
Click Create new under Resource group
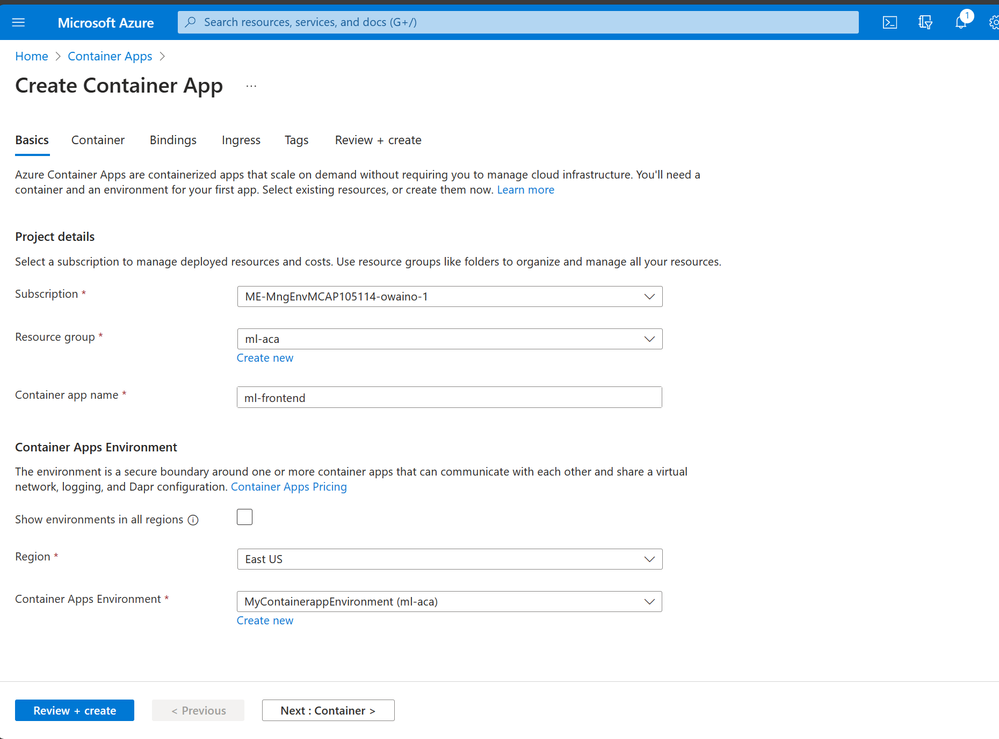[265, 358]
